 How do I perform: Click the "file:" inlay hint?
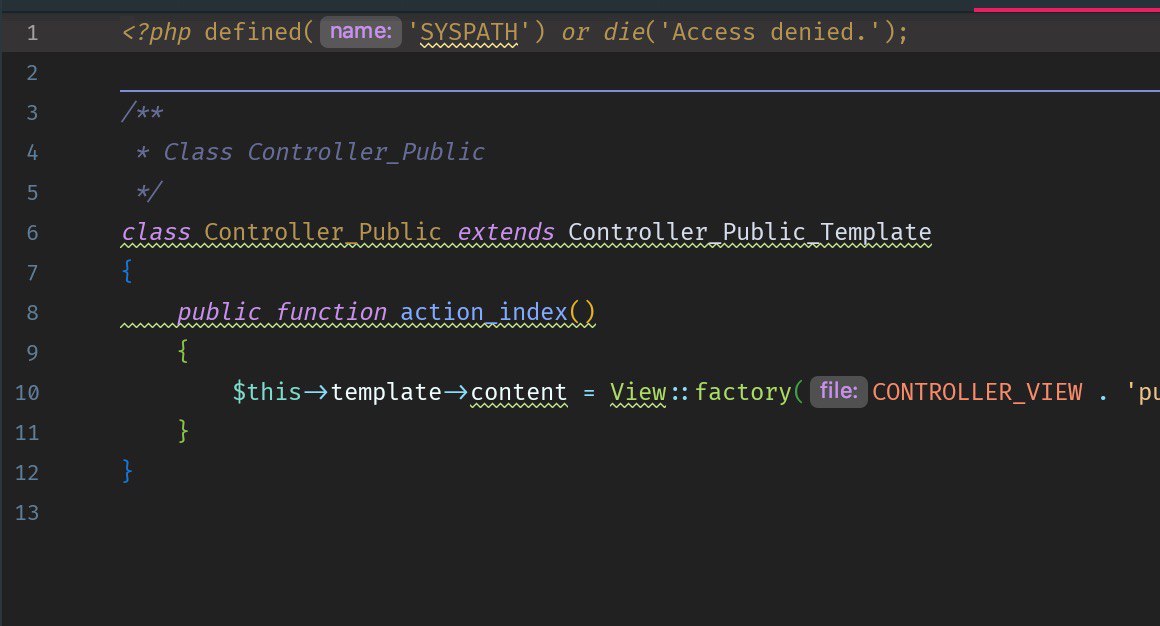point(838,392)
